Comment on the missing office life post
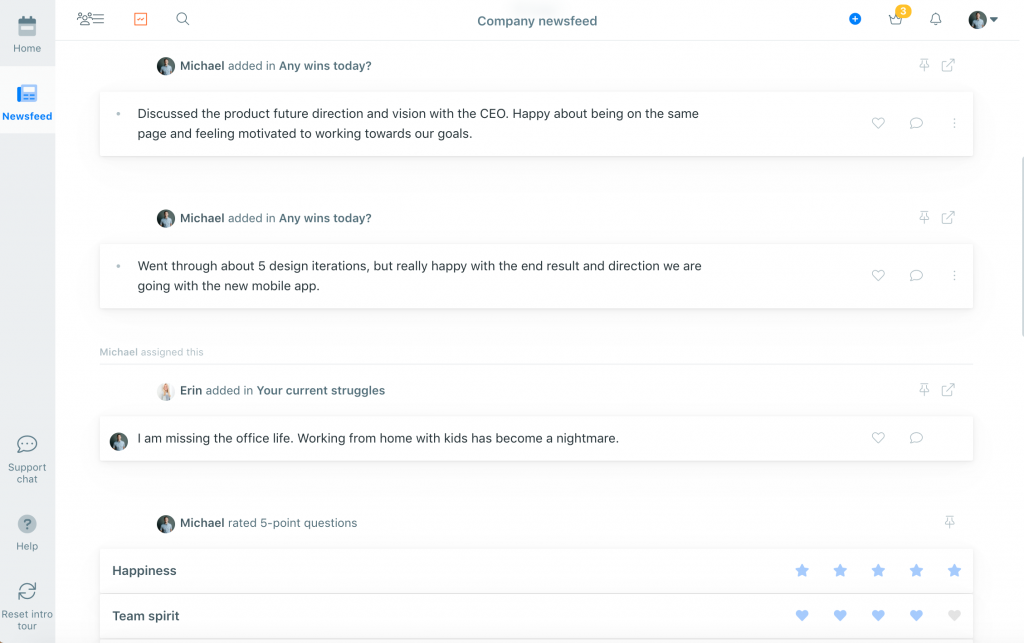Viewport: 1024px width, 643px height. point(916,438)
